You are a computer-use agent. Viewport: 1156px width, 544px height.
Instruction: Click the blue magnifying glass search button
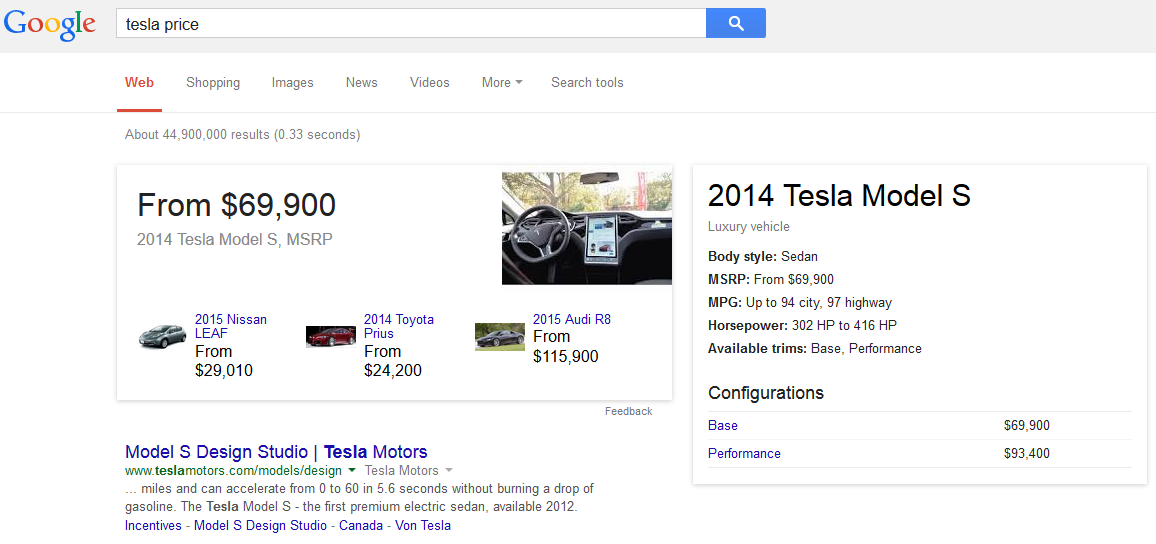[x=735, y=23]
